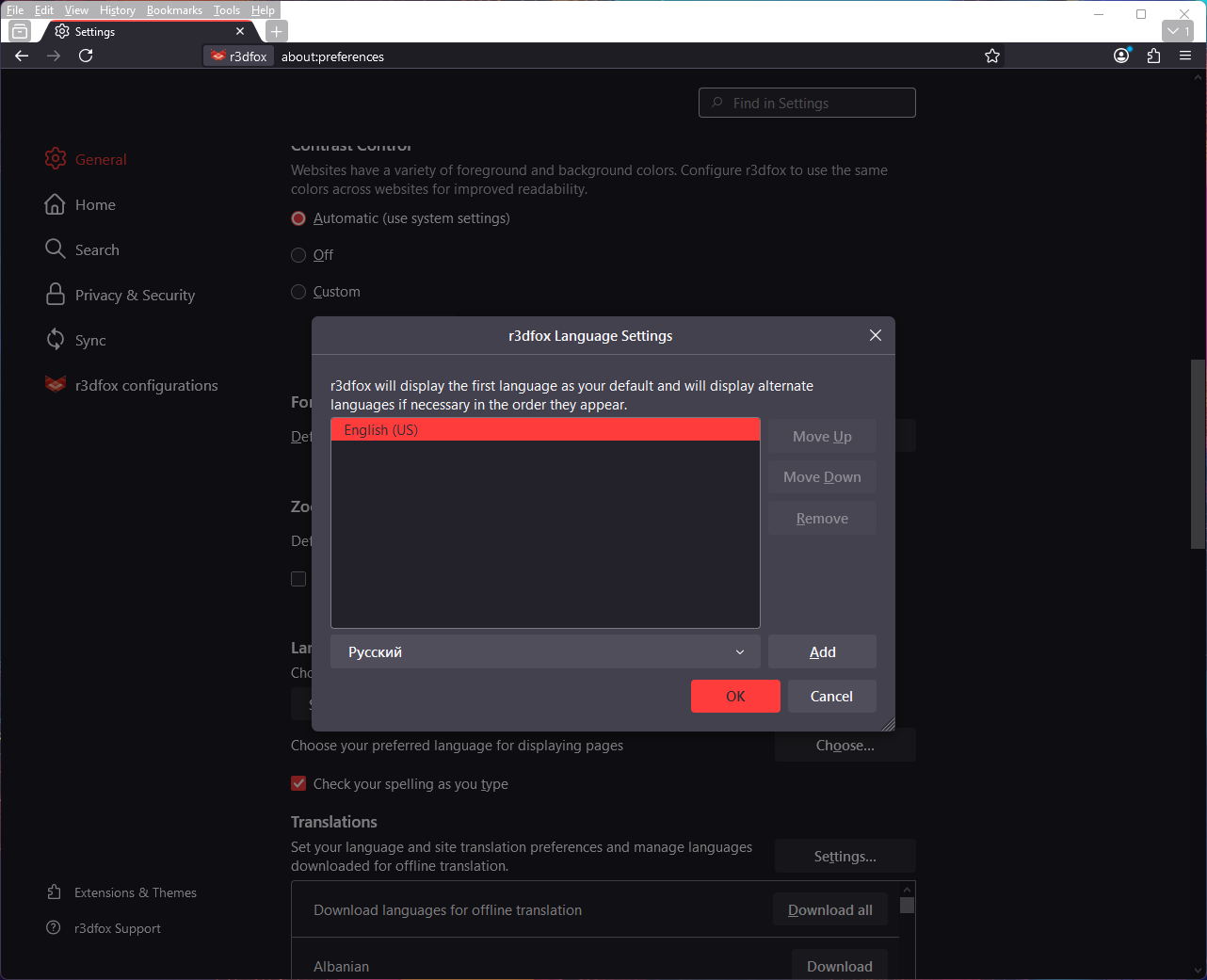Open Translations Settings... button
The width and height of the screenshot is (1207, 980).
tap(845, 856)
